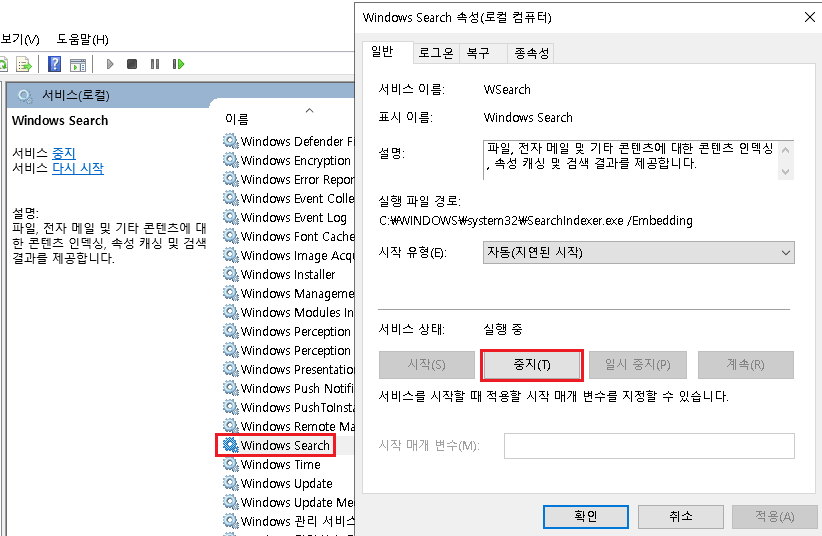Click the 중지(T) stop button
Screen dimensions: 822x536
pyautogui.click(x=532, y=365)
